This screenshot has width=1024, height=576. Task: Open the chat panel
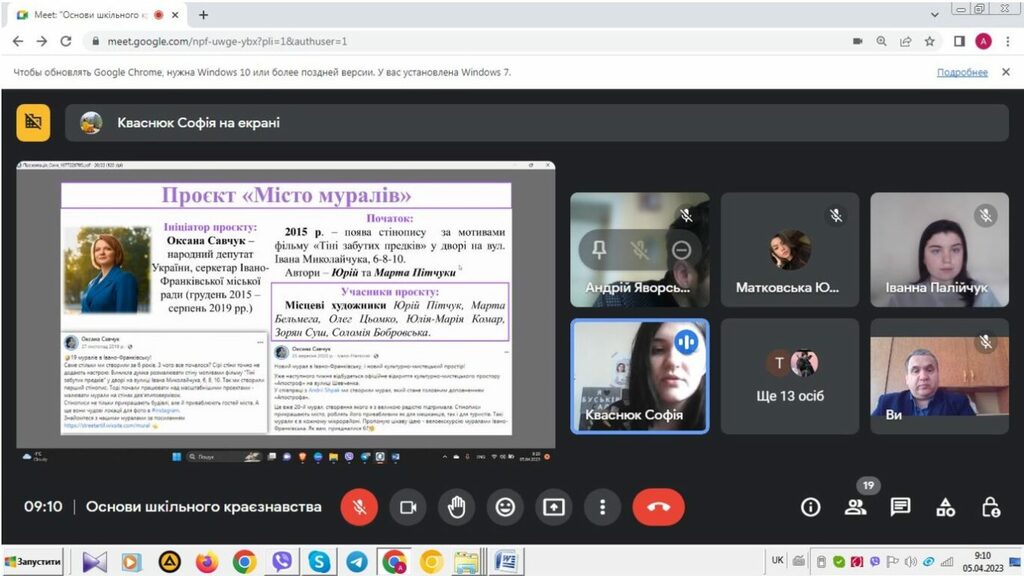coord(900,507)
